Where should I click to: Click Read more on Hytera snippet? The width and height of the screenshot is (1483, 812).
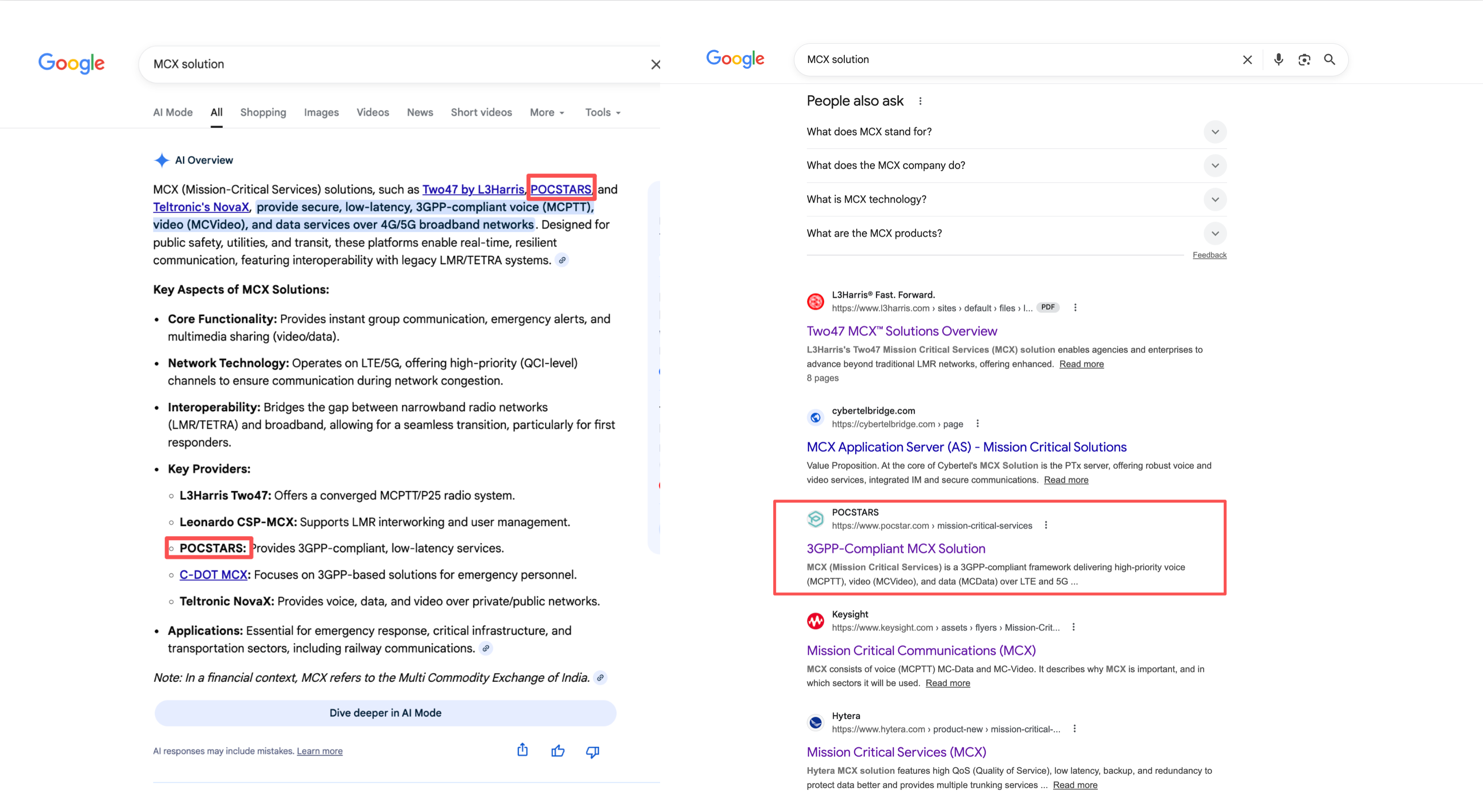click(x=1075, y=785)
